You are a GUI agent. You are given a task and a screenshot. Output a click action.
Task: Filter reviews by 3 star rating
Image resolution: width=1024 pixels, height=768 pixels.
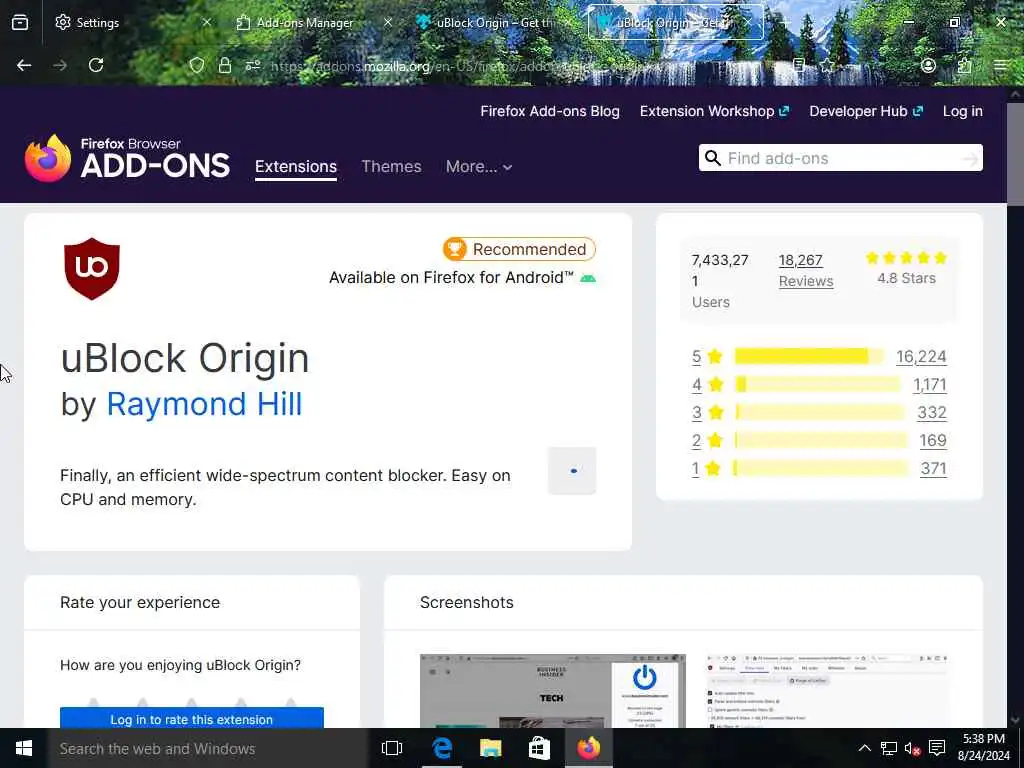708,413
